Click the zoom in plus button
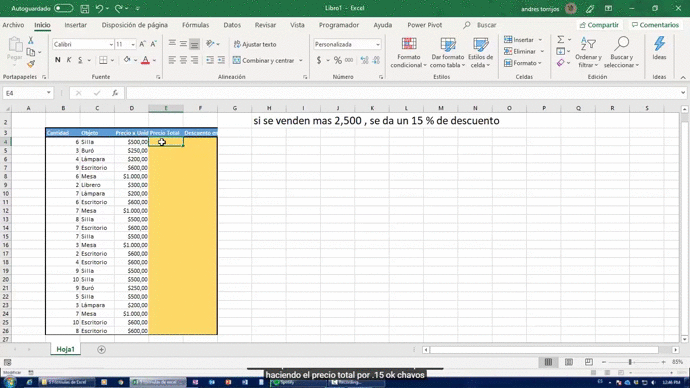This screenshot has width=690, height=388. pos(663,362)
